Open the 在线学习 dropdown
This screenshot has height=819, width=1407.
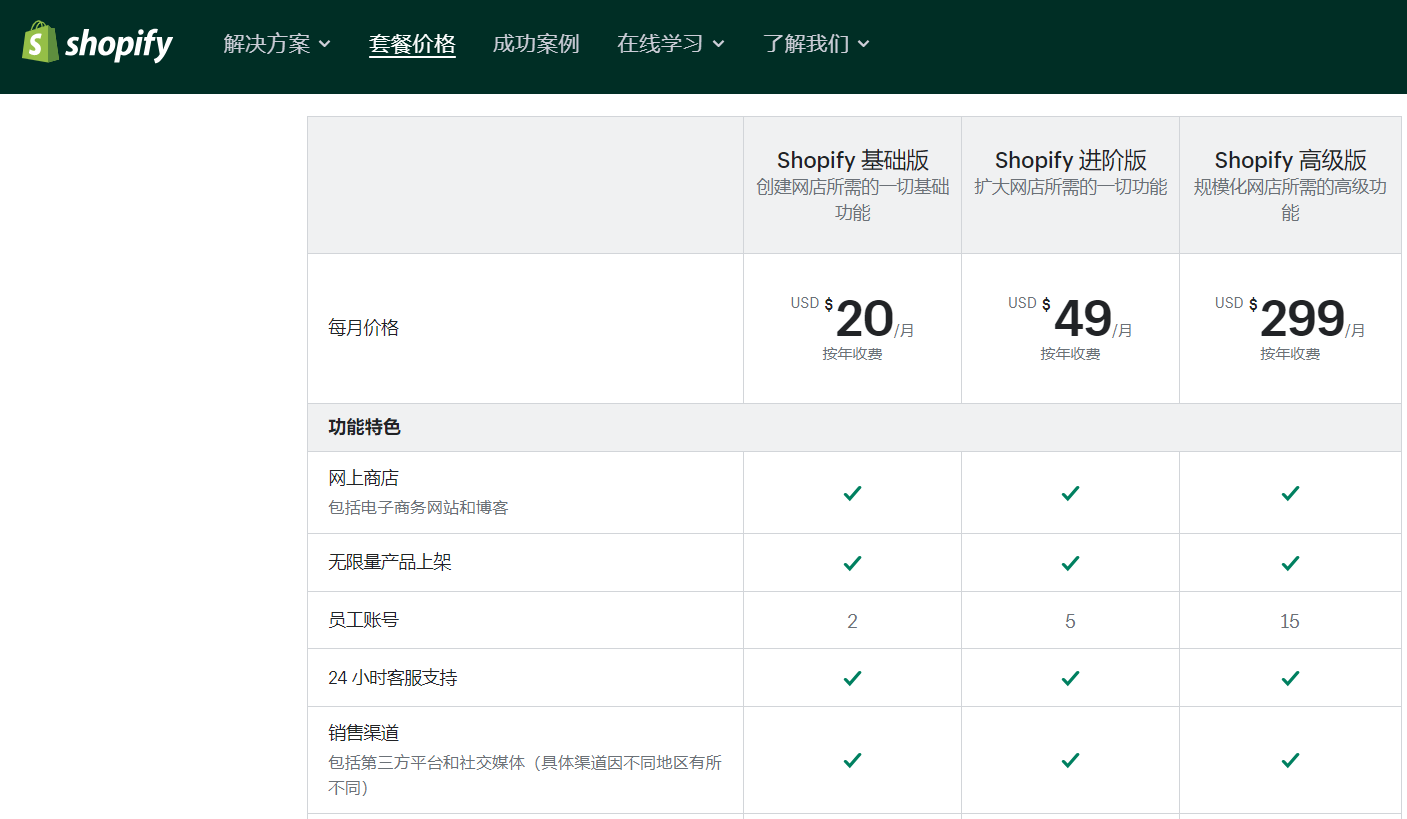671,44
